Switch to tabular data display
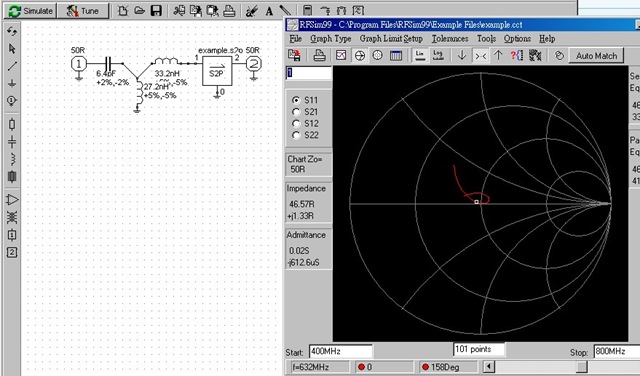This screenshot has width=640, height=376. [x=396, y=56]
